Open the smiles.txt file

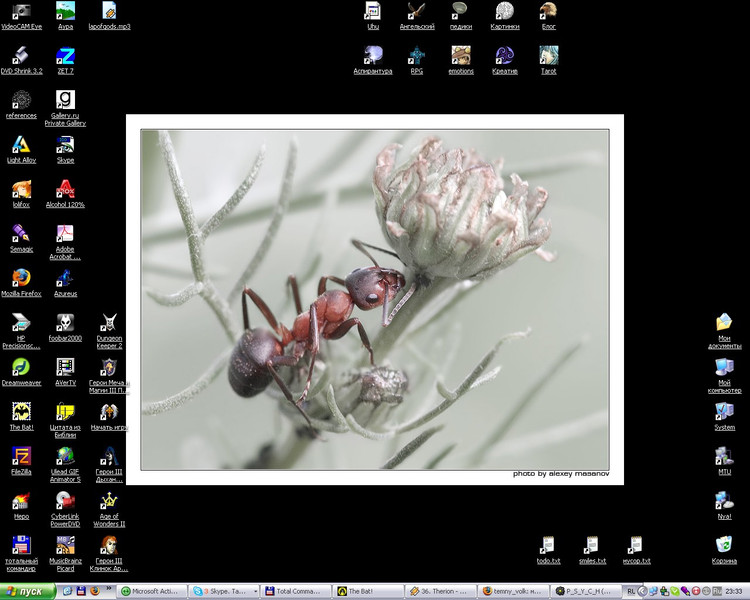tap(592, 550)
